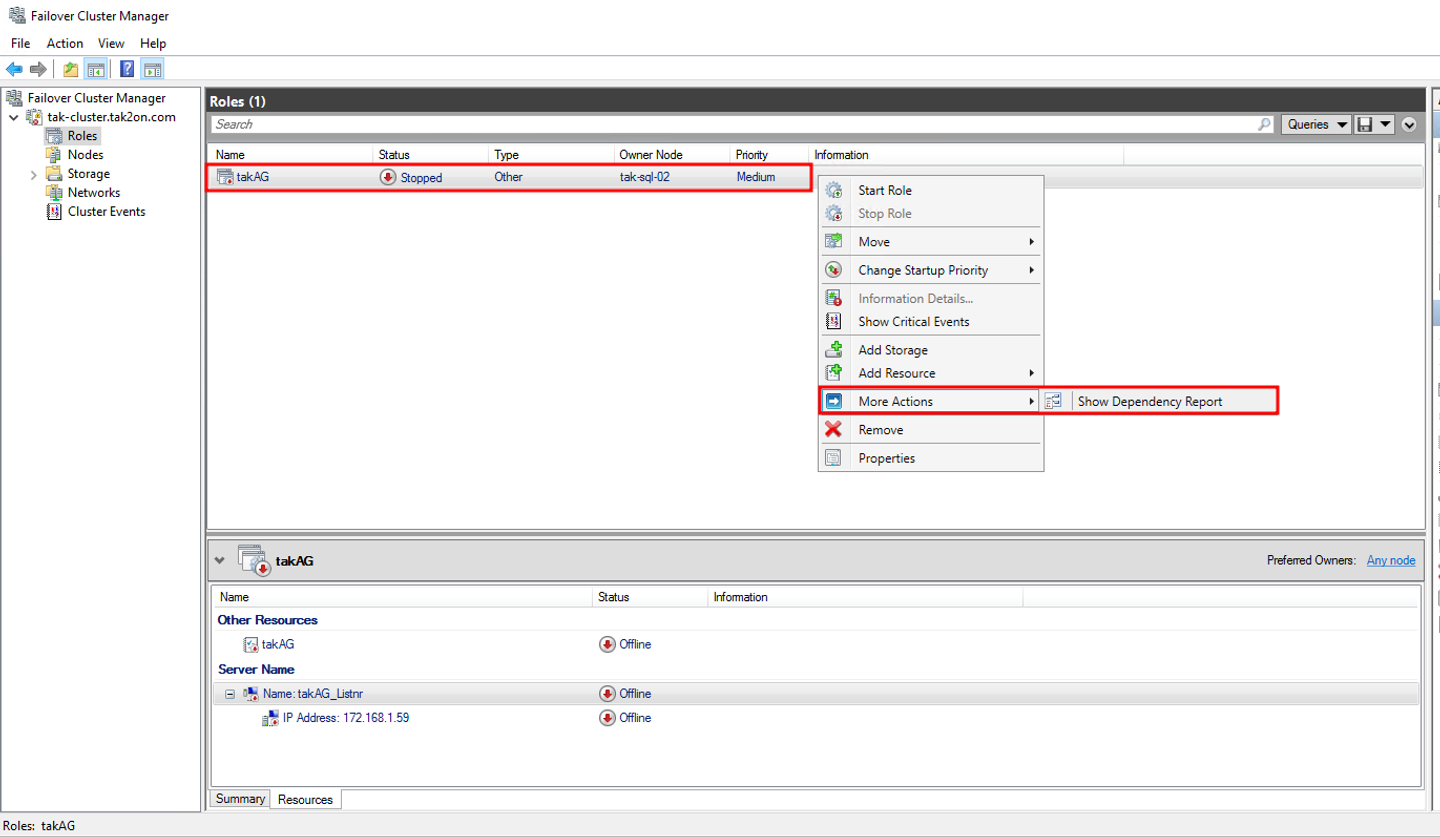Click the Show Dependency Report icon
The image size is (1440, 837).
(1053, 401)
